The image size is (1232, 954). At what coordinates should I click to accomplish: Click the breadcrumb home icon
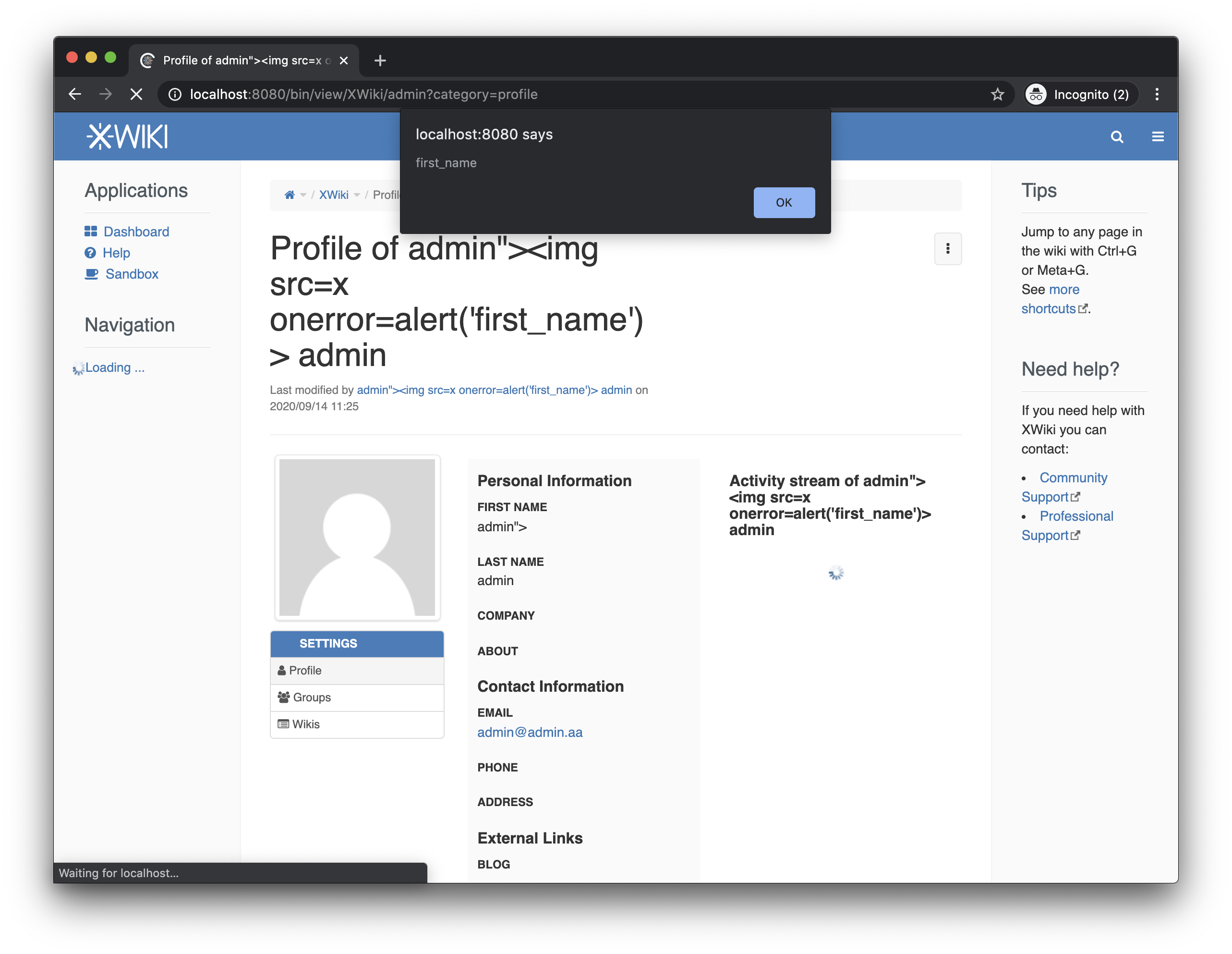click(290, 195)
